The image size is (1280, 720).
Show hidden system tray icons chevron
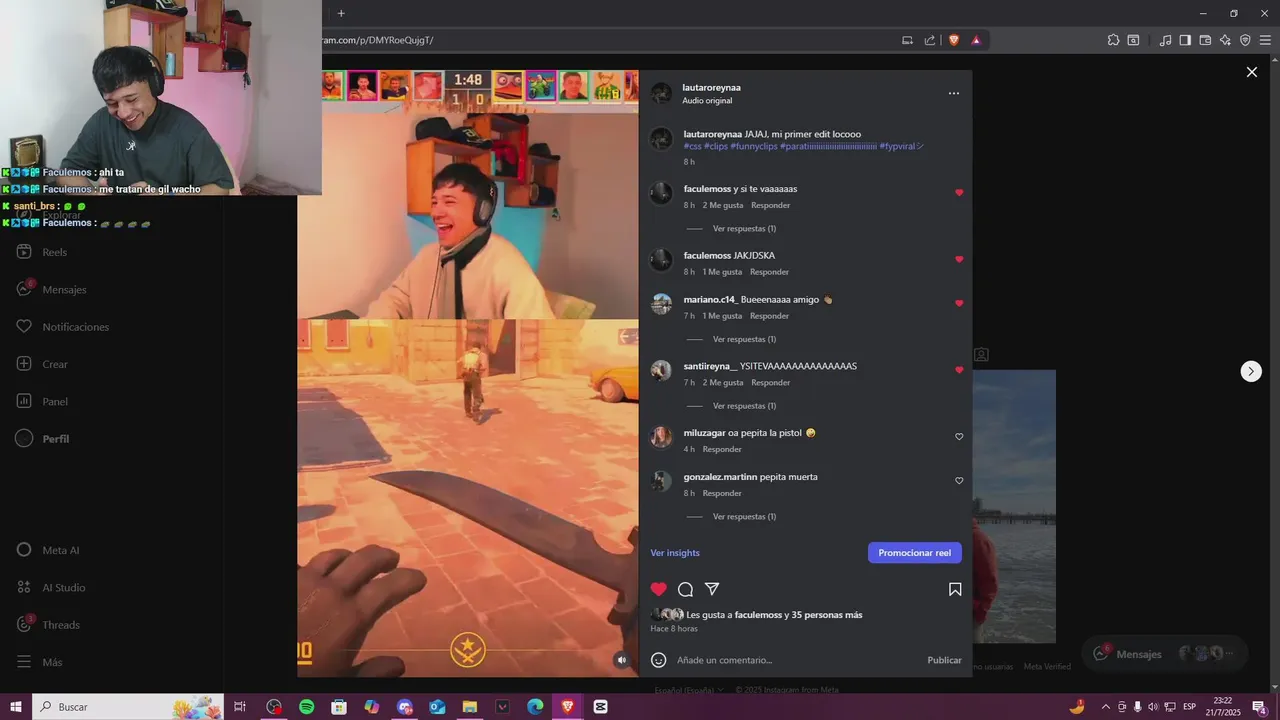(x=1105, y=707)
